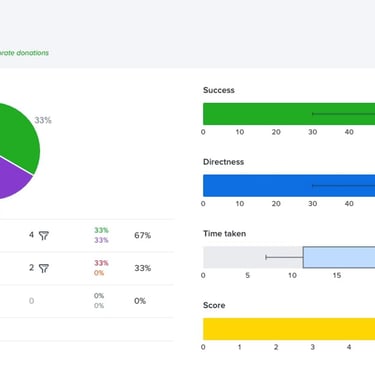The height and width of the screenshot is (366, 375).
Task: Click the 33% pie chart label
Action: pyautogui.click(x=43, y=120)
